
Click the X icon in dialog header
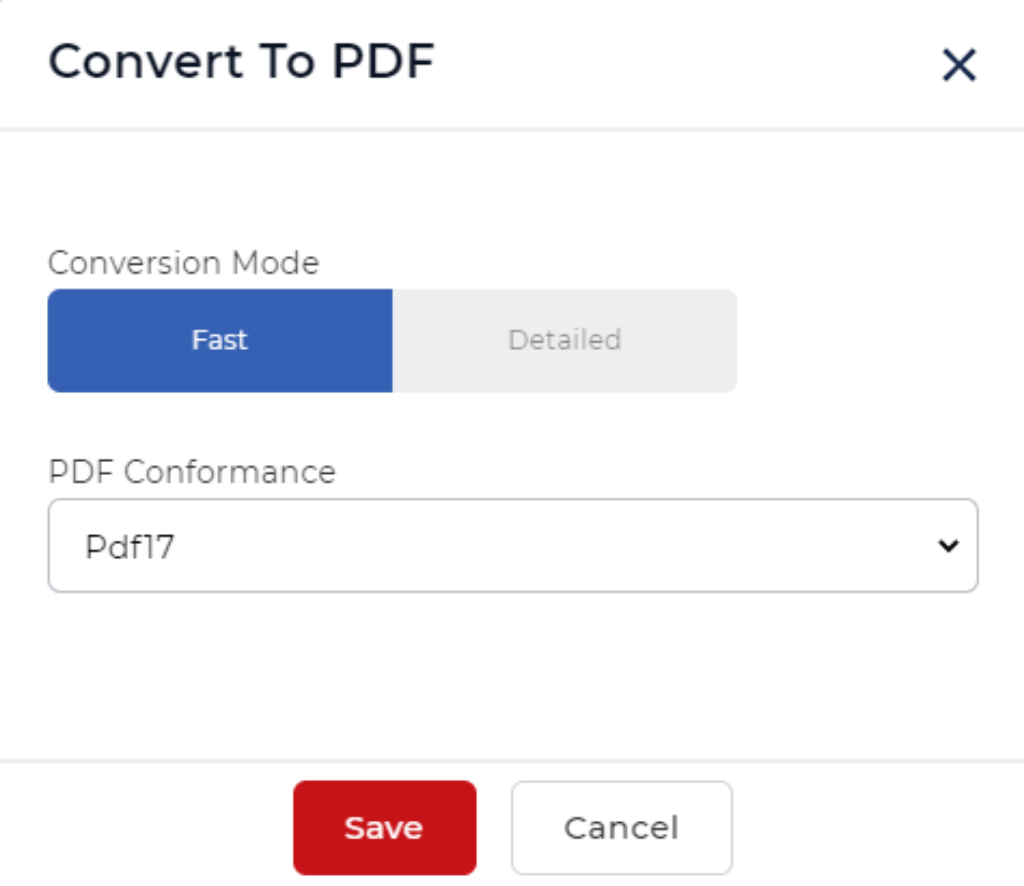coord(958,66)
